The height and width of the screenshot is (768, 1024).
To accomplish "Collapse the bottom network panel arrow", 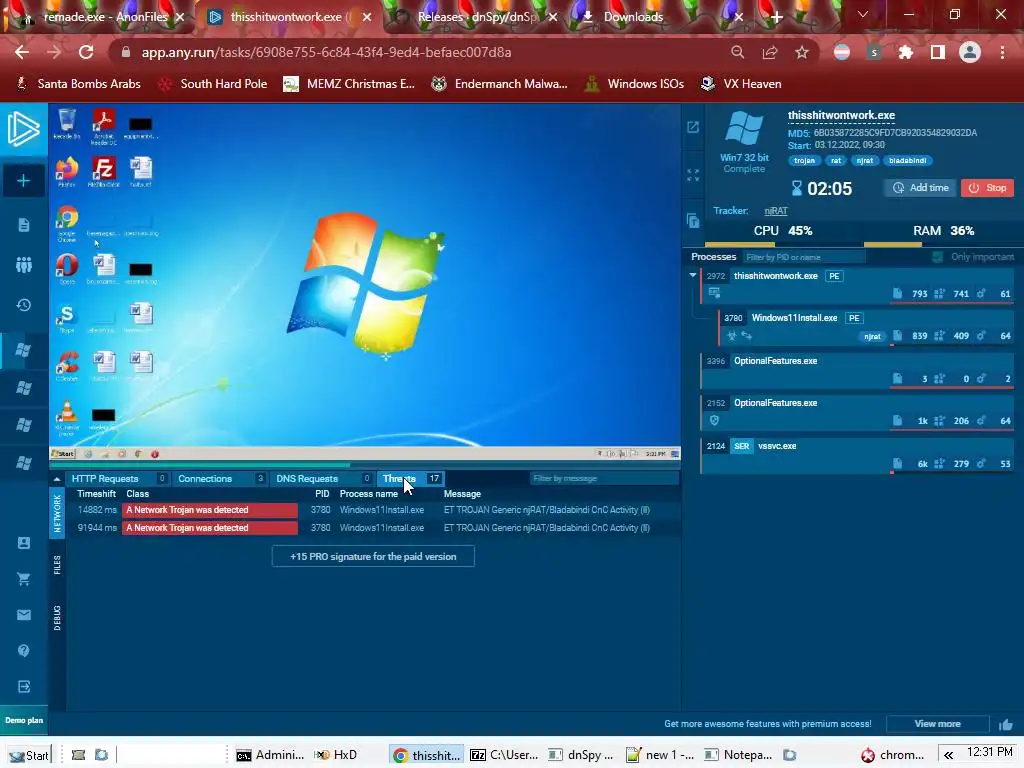I will (57, 479).
